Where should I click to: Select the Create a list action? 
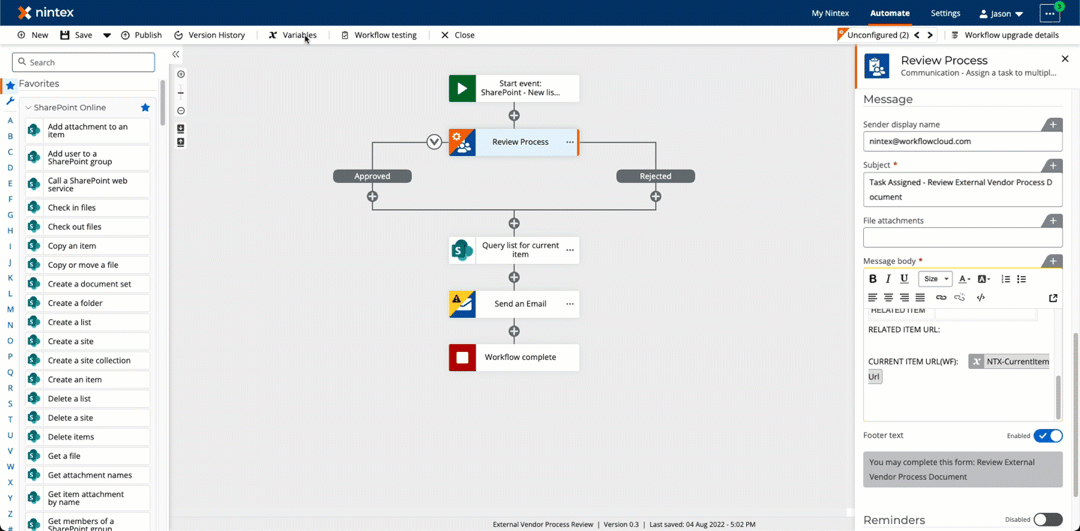coord(87,322)
